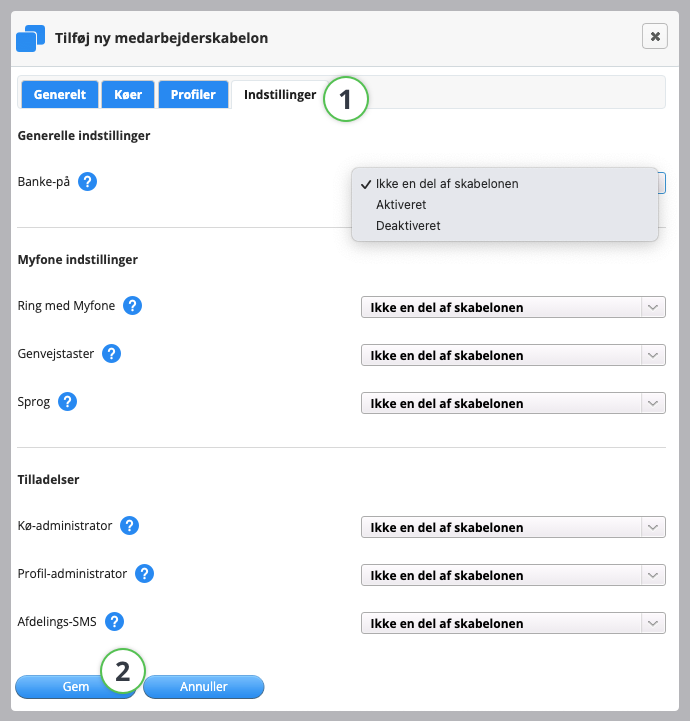Open the Profil-administrator dropdown
The image size is (690, 721).
[x=513, y=575]
